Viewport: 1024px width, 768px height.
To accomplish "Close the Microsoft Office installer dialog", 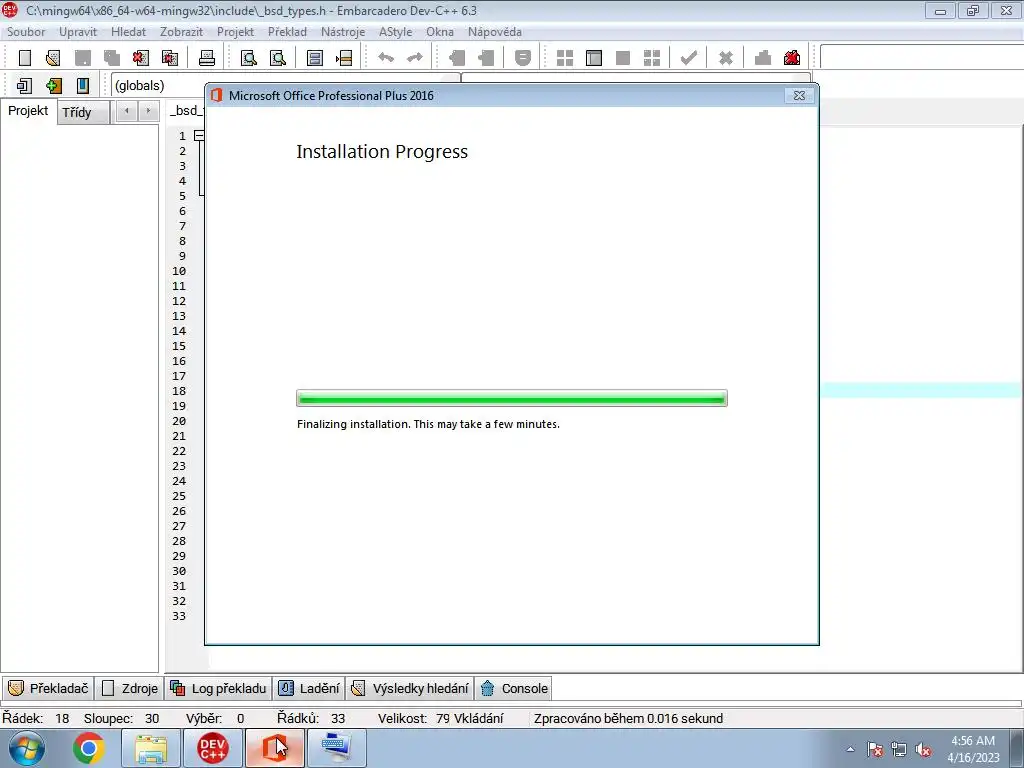I will coord(799,95).
